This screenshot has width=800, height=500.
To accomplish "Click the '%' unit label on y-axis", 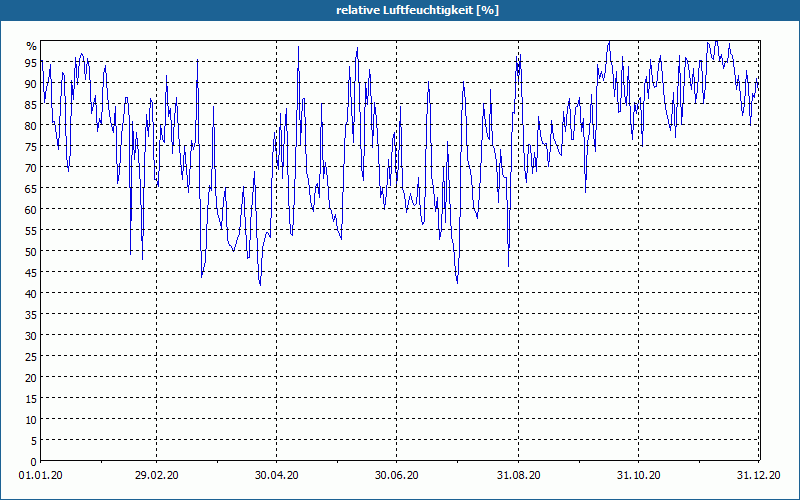I will point(32,46).
